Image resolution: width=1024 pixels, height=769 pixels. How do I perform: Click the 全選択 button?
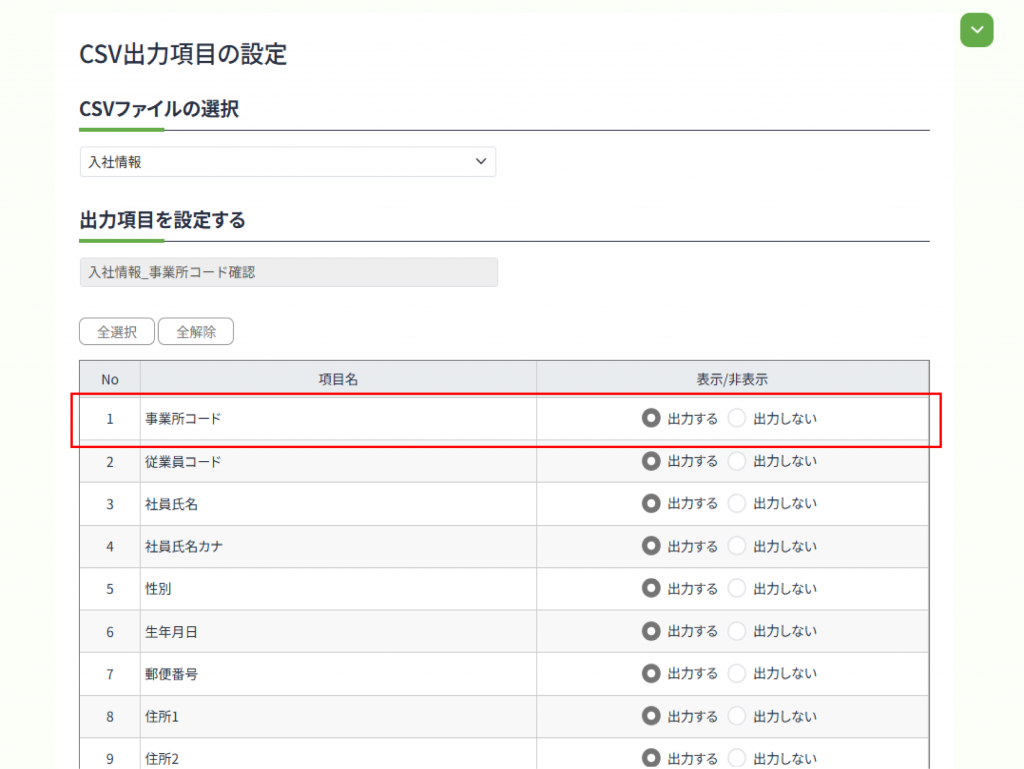tap(117, 332)
